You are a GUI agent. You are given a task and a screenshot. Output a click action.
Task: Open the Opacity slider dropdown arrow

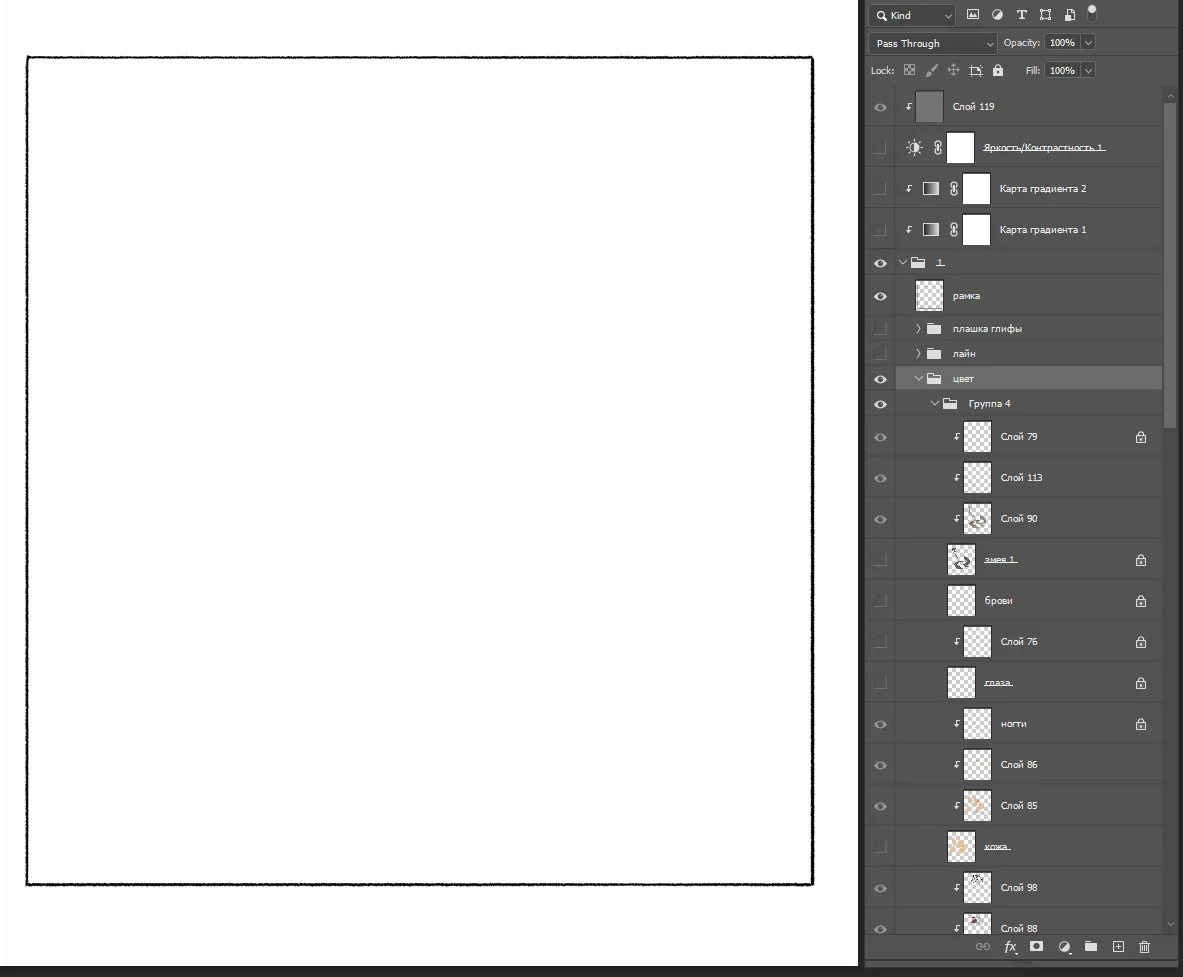tap(1088, 43)
